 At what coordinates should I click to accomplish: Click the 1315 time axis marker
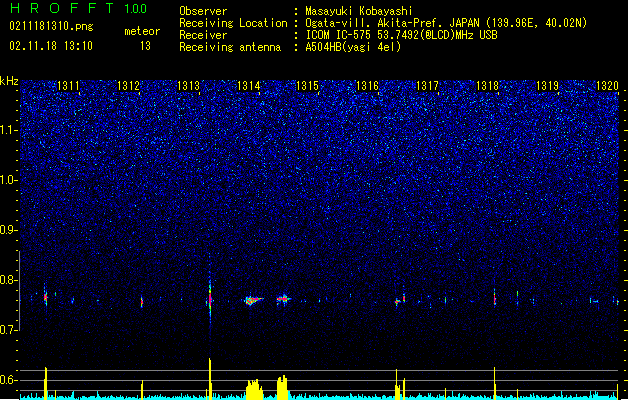(x=307, y=86)
